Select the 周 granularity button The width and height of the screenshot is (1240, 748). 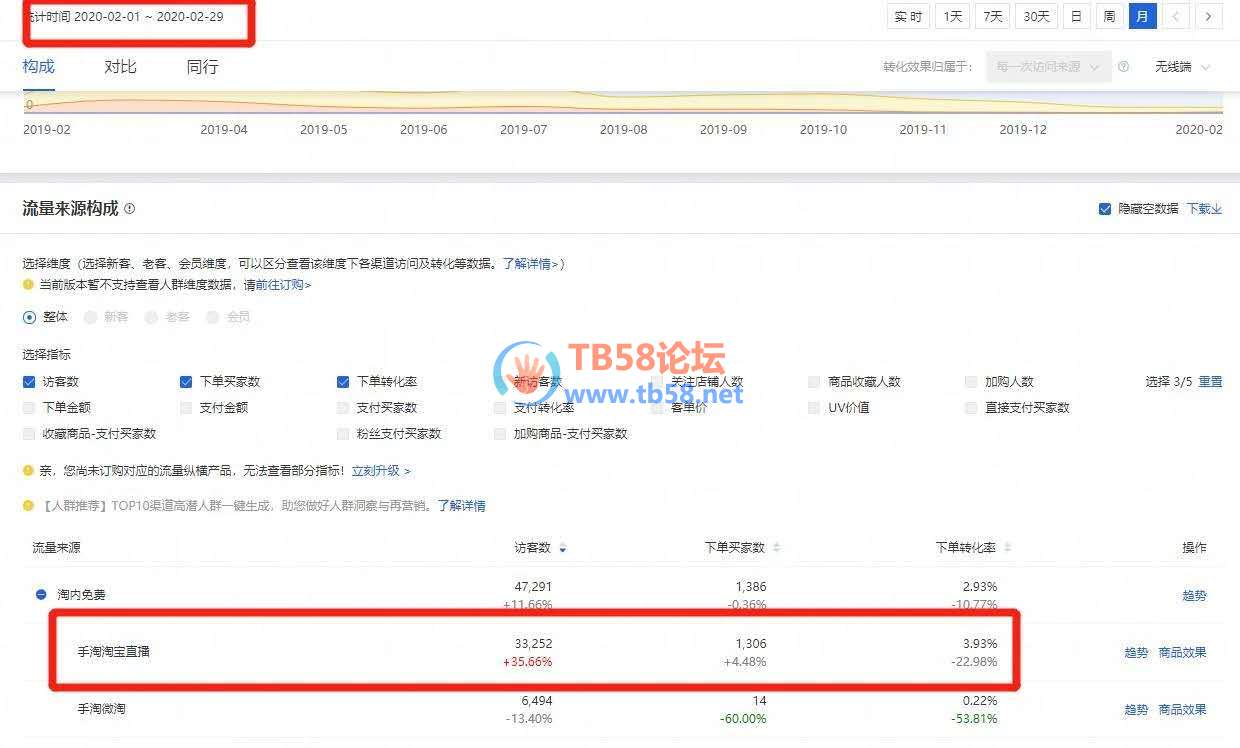(x=1109, y=16)
